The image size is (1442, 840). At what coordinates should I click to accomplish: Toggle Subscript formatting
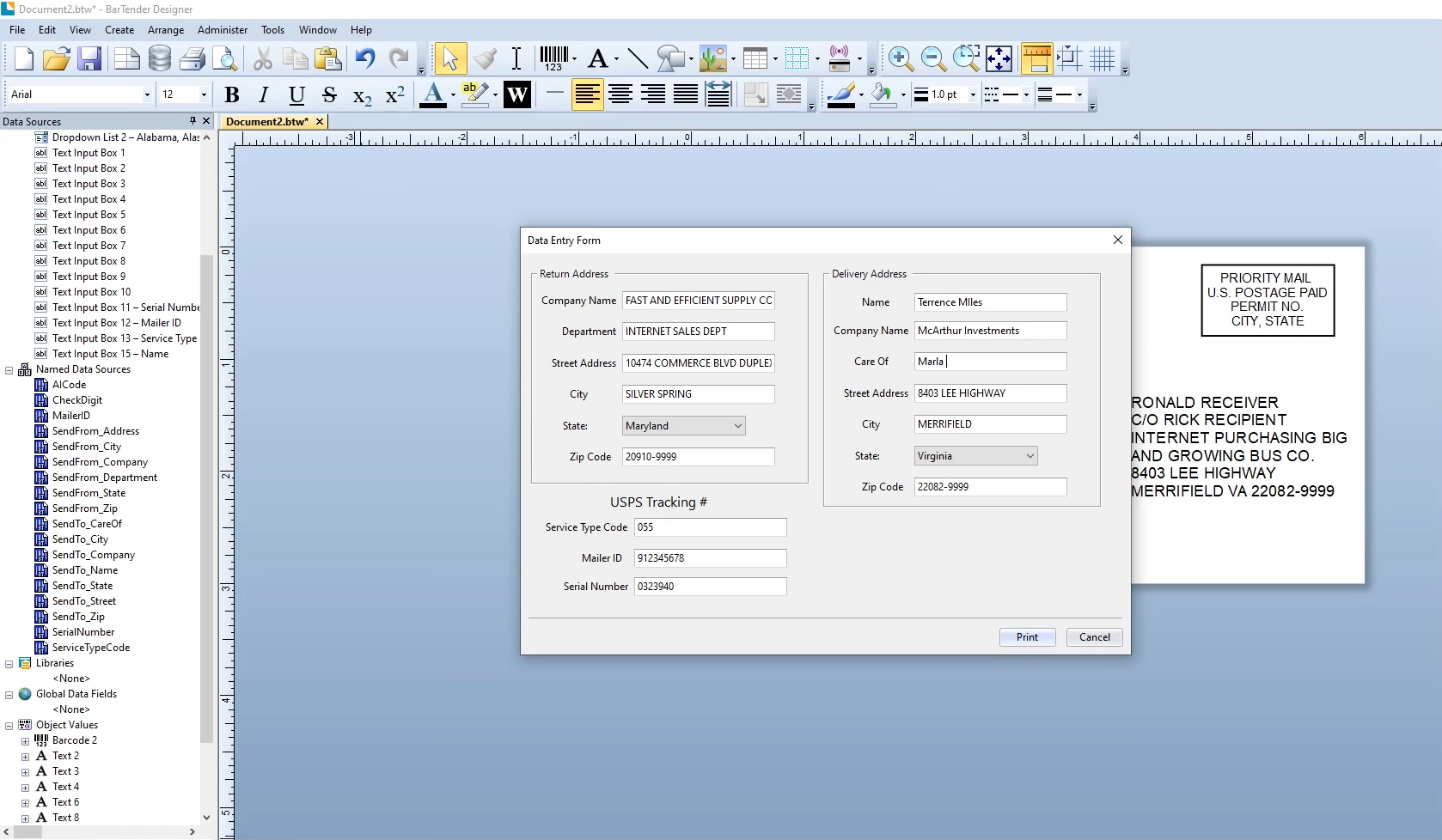point(362,96)
